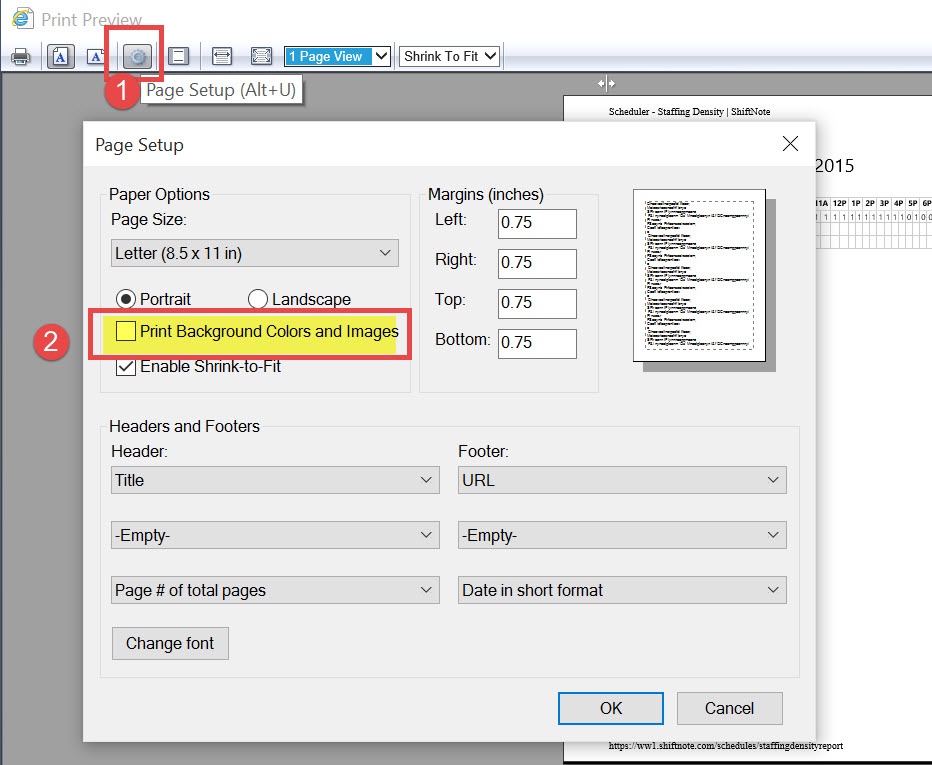Change the Header from Title option
The height and width of the screenshot is (765, 932).
coord(273,480)
